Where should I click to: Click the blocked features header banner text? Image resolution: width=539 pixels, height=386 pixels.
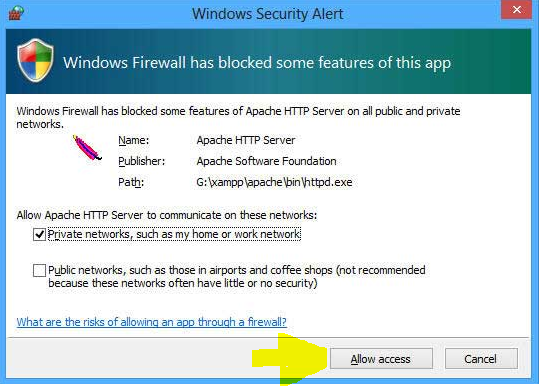click(257, 63)
